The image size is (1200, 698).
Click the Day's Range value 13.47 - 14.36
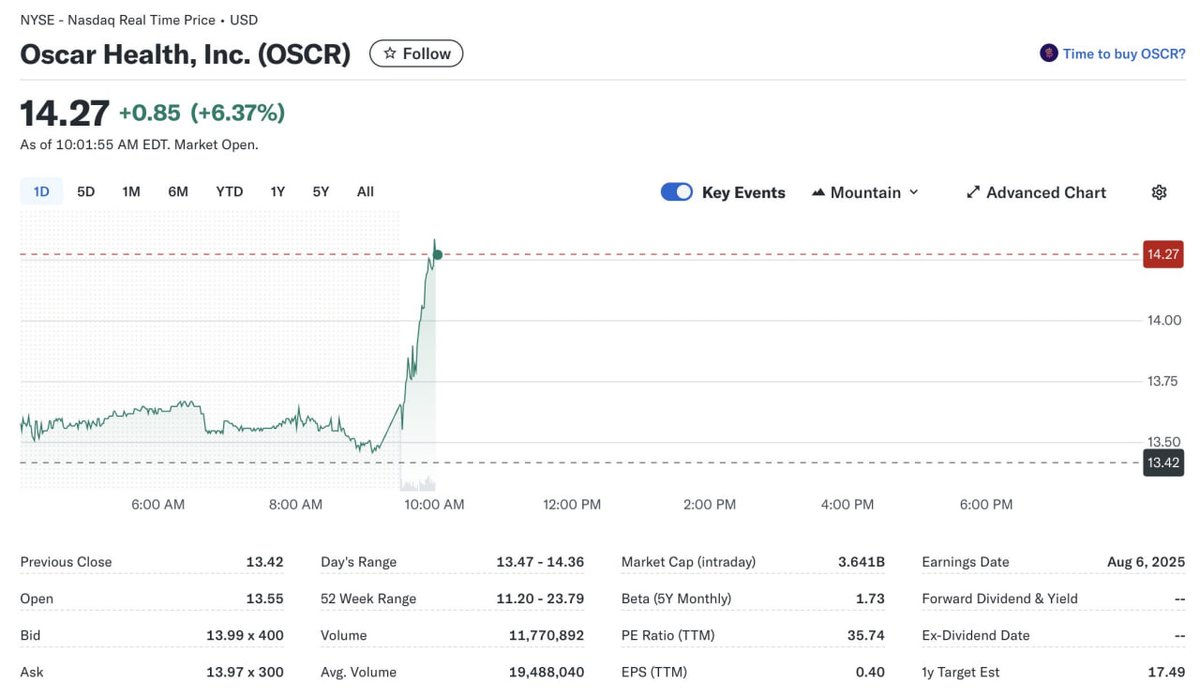[540, 562]
